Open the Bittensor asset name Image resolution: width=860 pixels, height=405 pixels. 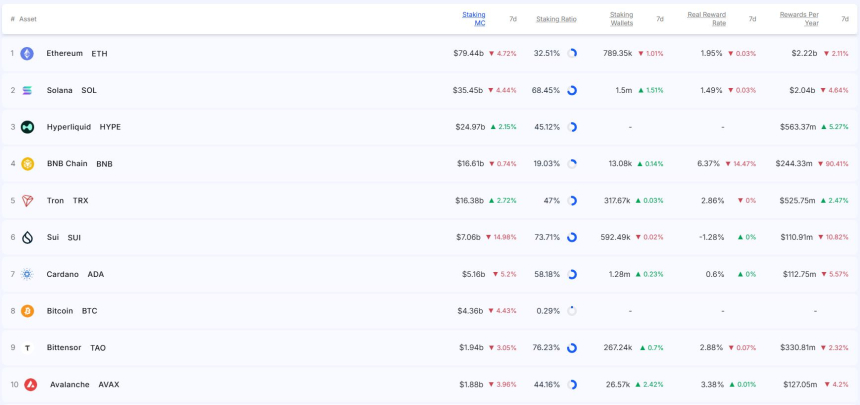coord(64,348)
